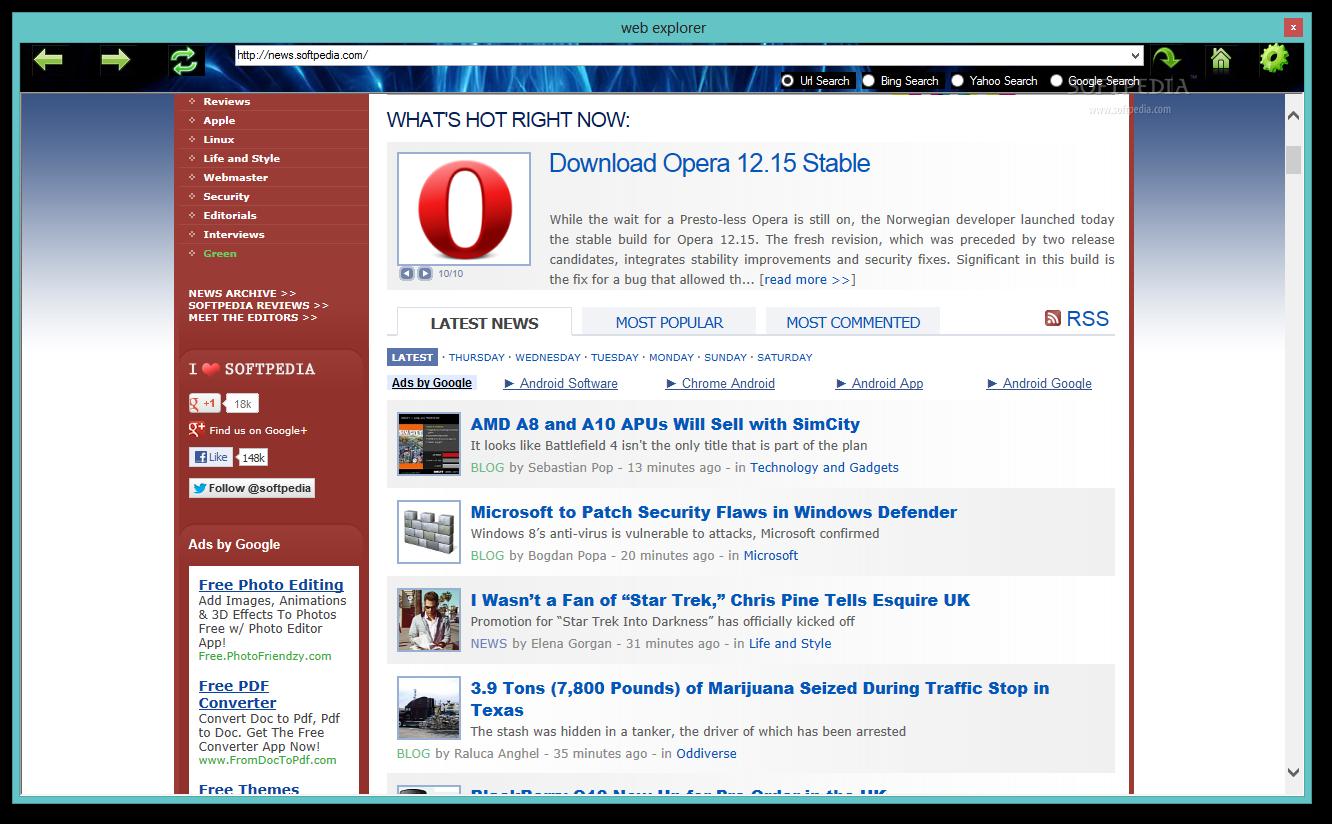Click the marijuana tanker article thumbnail
The image size is (1332, 824).
pos(429,707)
